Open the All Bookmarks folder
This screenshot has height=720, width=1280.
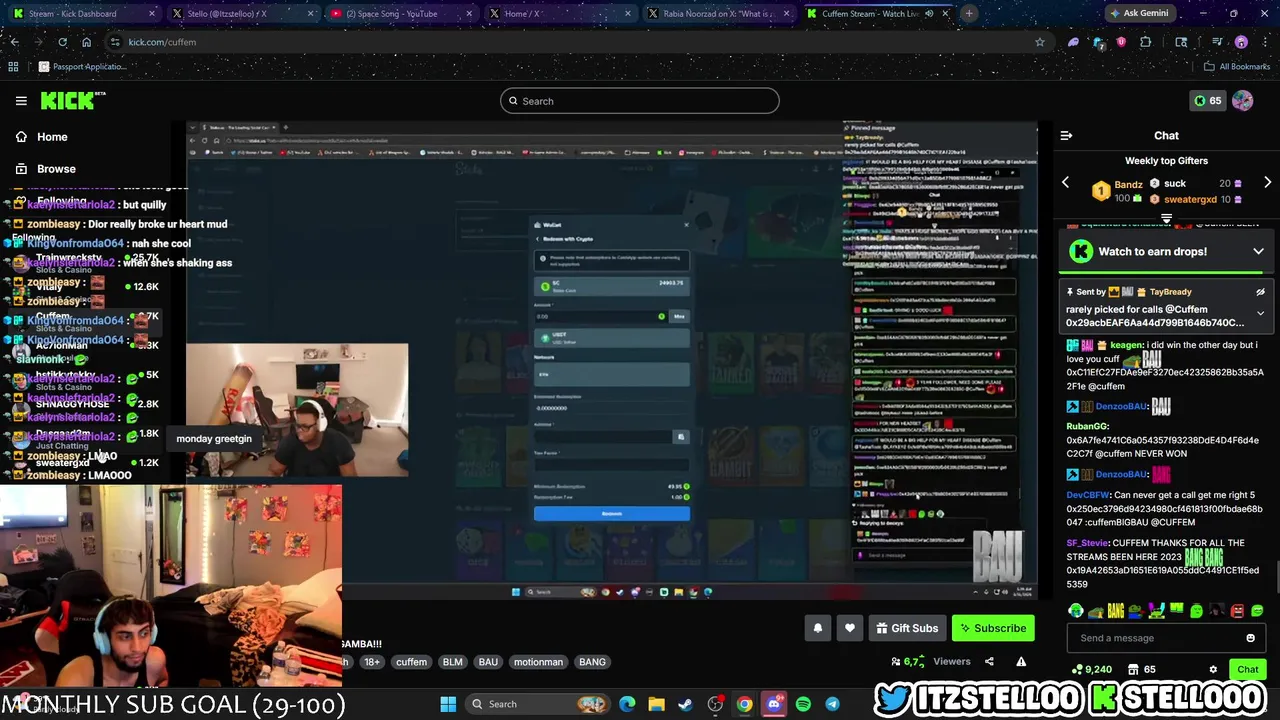click(x=1237, y=67)
